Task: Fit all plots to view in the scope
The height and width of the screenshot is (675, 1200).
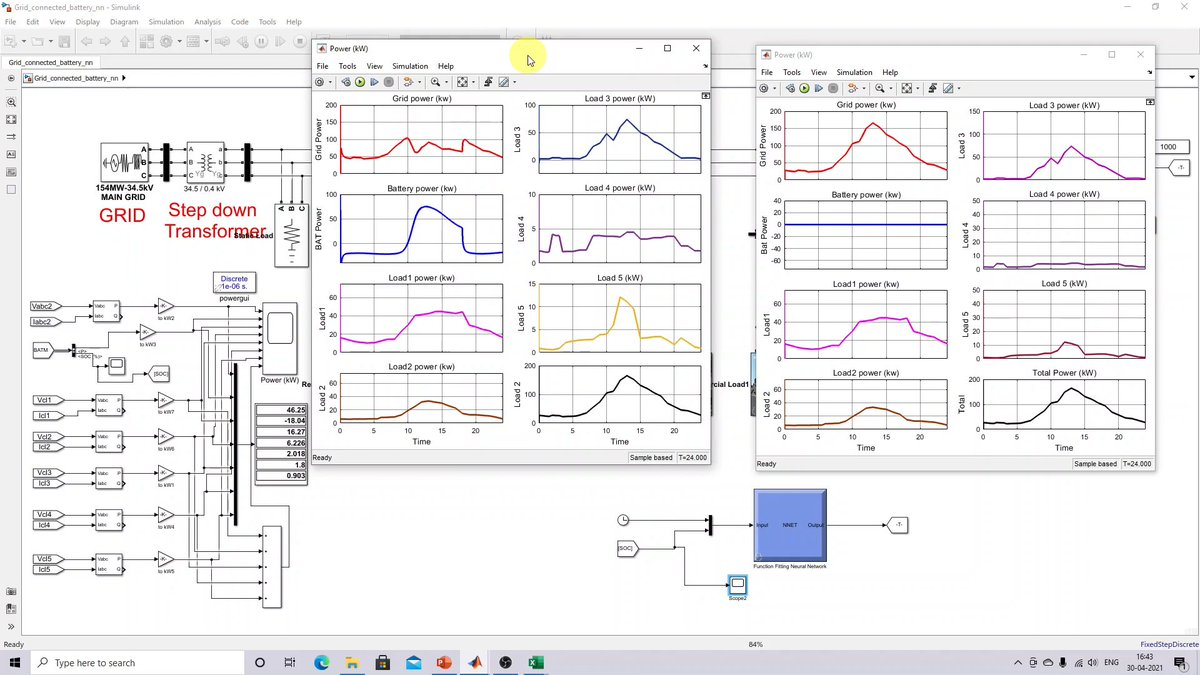Action: (x=460, y=82)
